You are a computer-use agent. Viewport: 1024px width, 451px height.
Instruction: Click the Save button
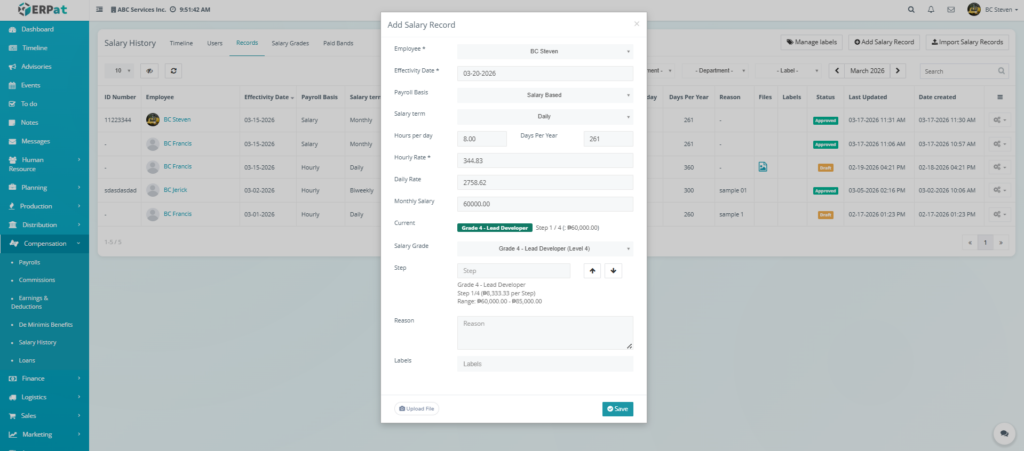coord(617,409)
